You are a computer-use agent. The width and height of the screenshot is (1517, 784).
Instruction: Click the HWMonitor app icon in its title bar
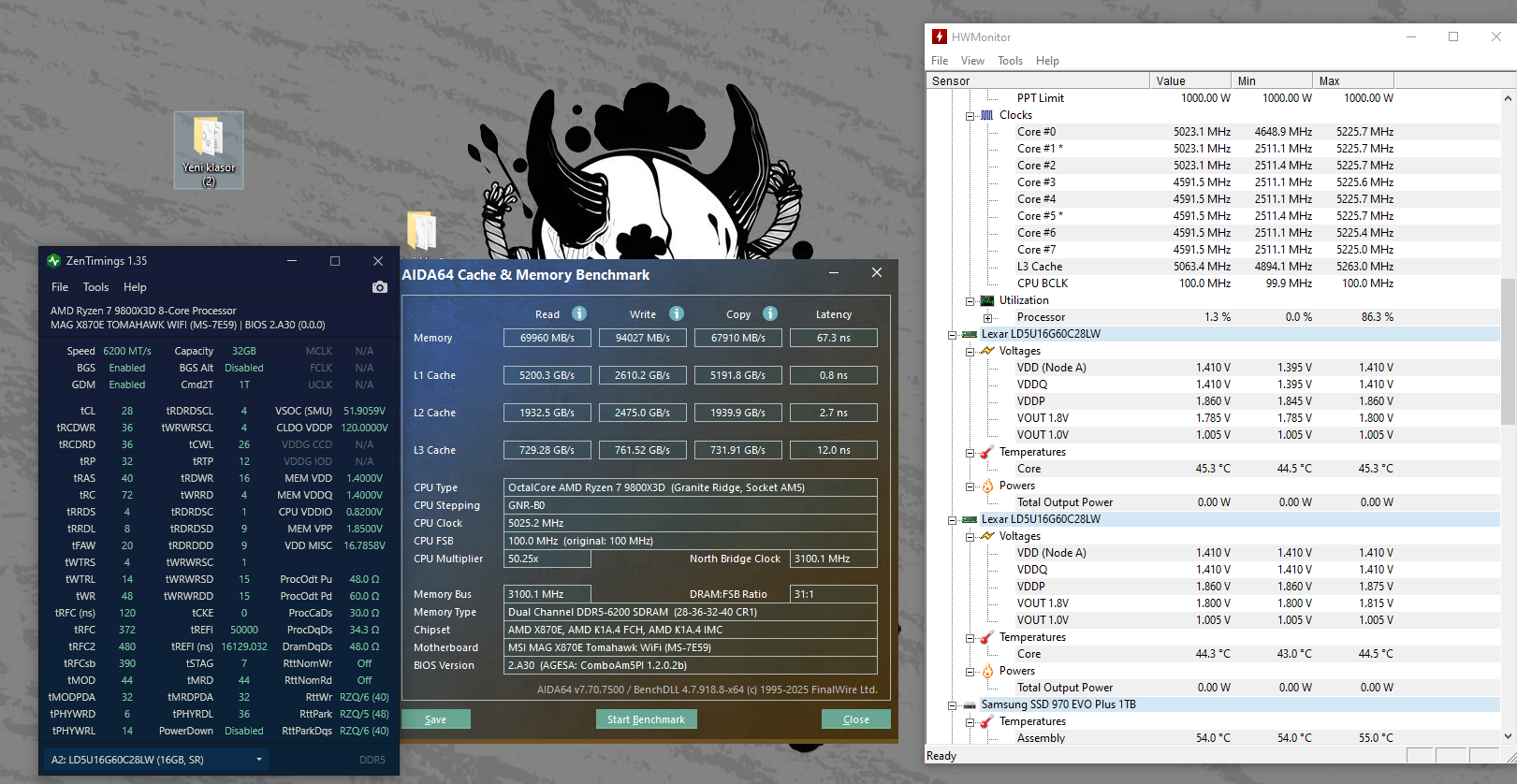940,36
